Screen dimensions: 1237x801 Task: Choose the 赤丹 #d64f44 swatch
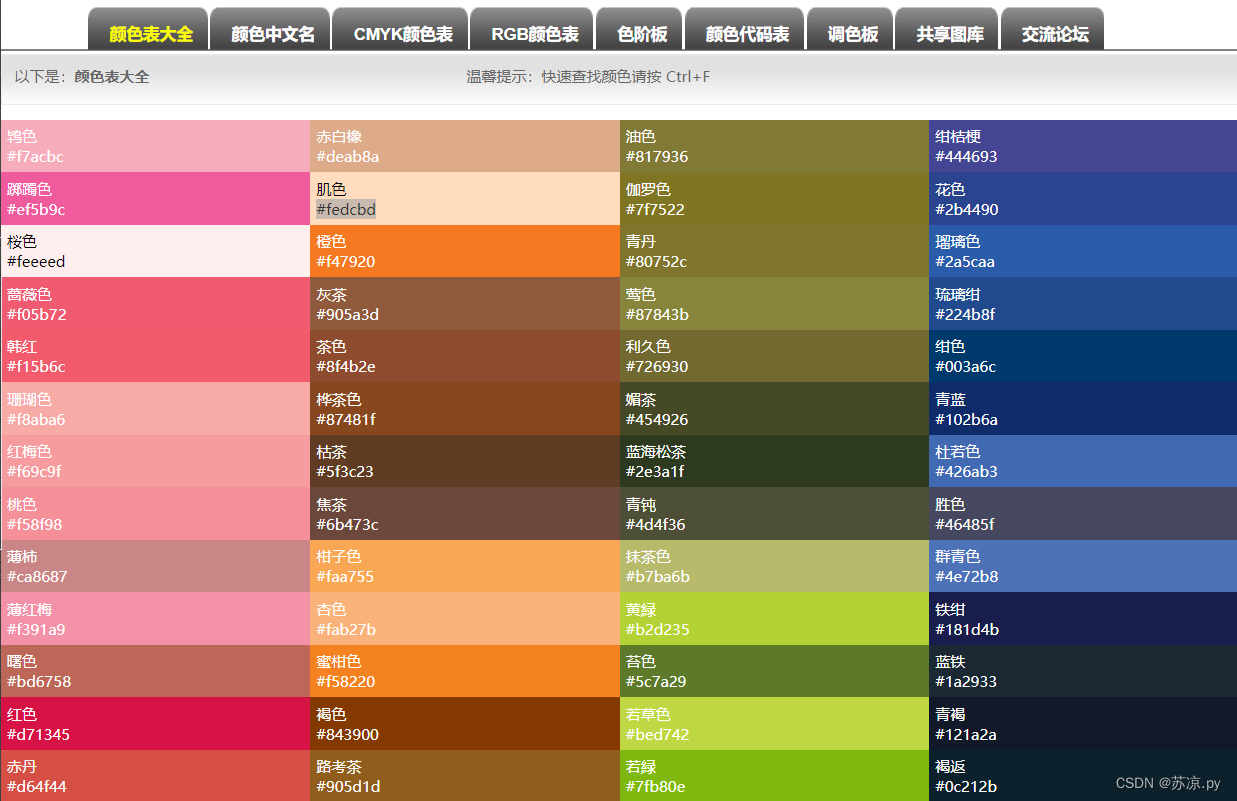pos(155,775)
